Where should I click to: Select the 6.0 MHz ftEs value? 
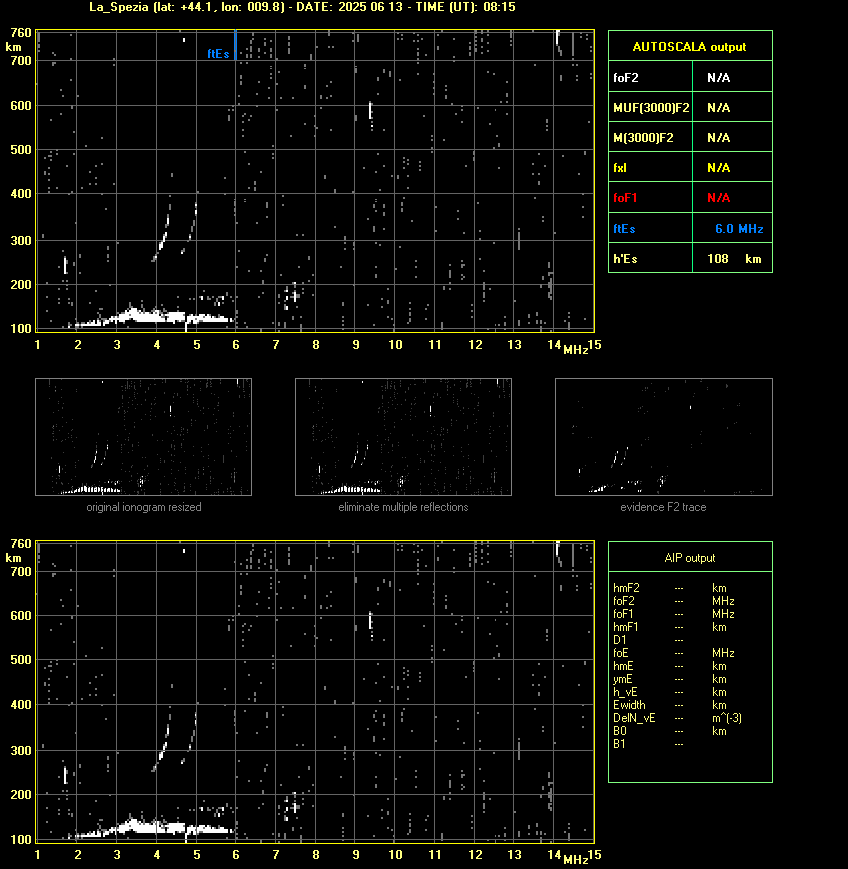(x=739, y=228)
